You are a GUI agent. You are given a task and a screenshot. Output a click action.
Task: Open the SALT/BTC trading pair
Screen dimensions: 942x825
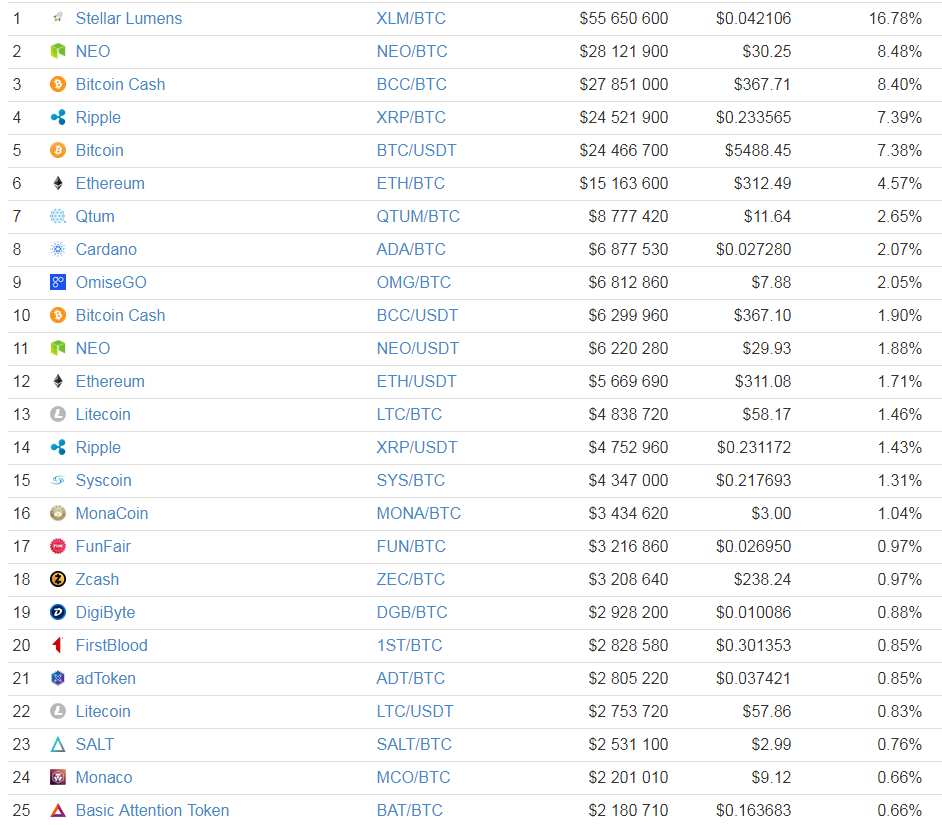[x=414, y=746]
